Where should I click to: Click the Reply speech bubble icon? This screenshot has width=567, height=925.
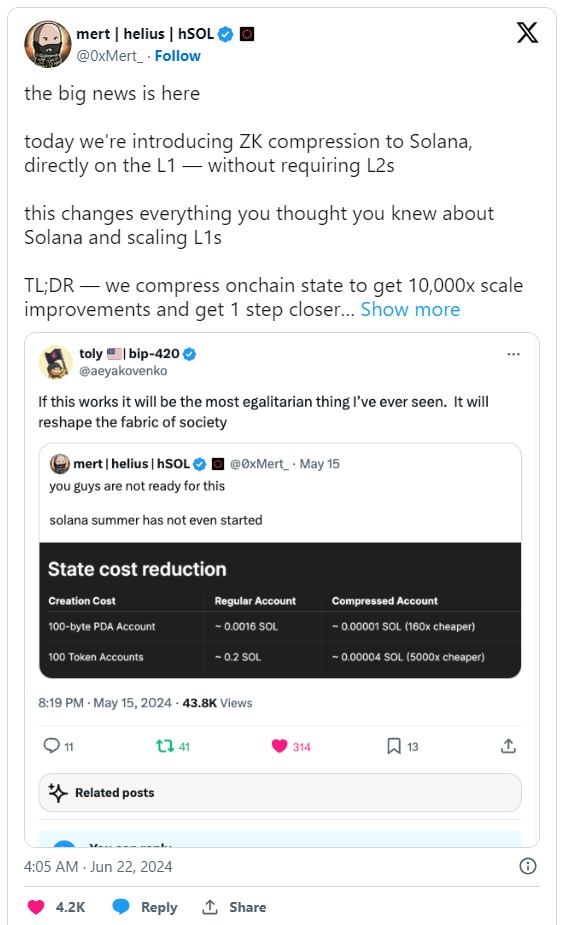[x=121, y=907]
